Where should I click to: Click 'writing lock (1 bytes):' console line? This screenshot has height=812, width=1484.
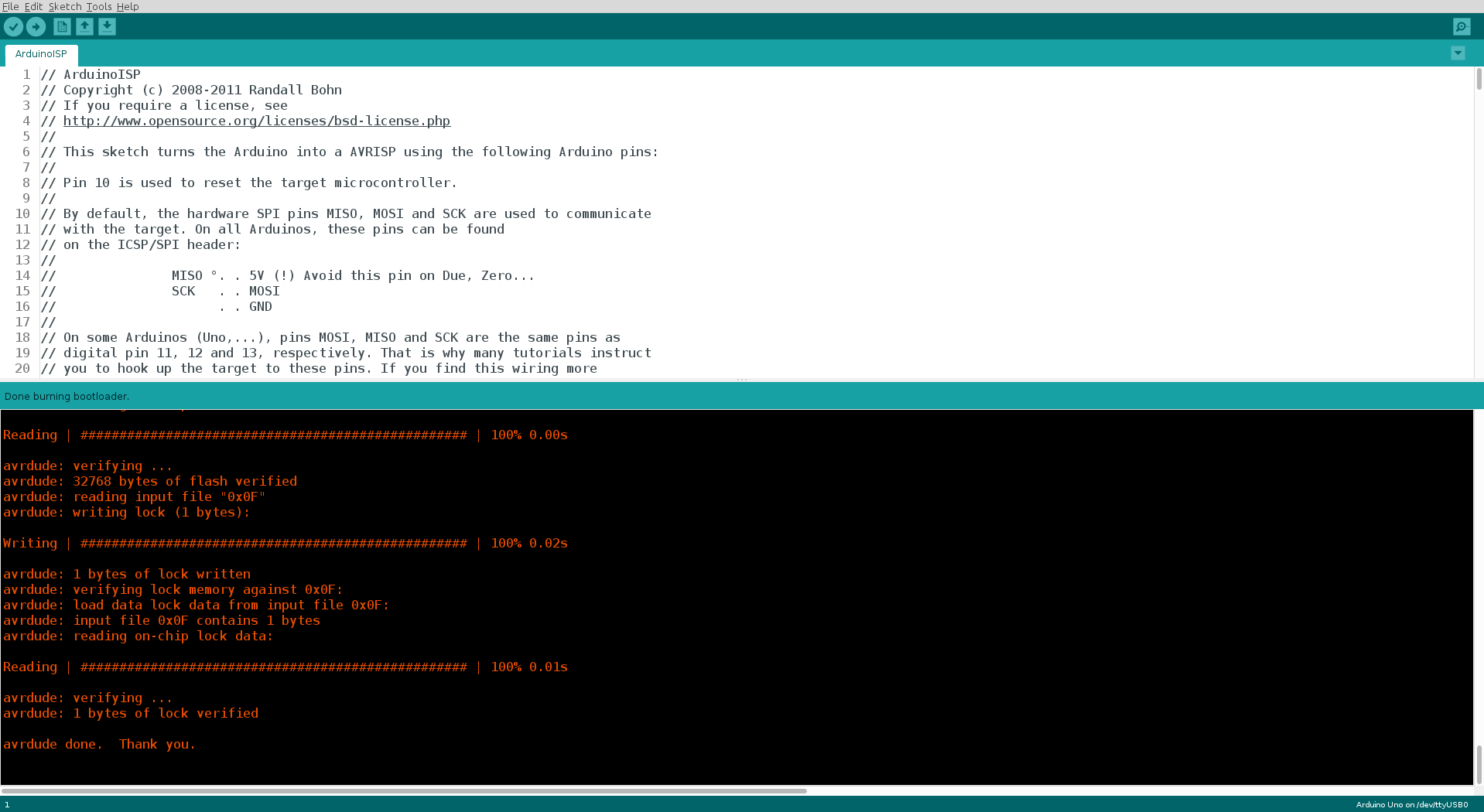(127, 512)
